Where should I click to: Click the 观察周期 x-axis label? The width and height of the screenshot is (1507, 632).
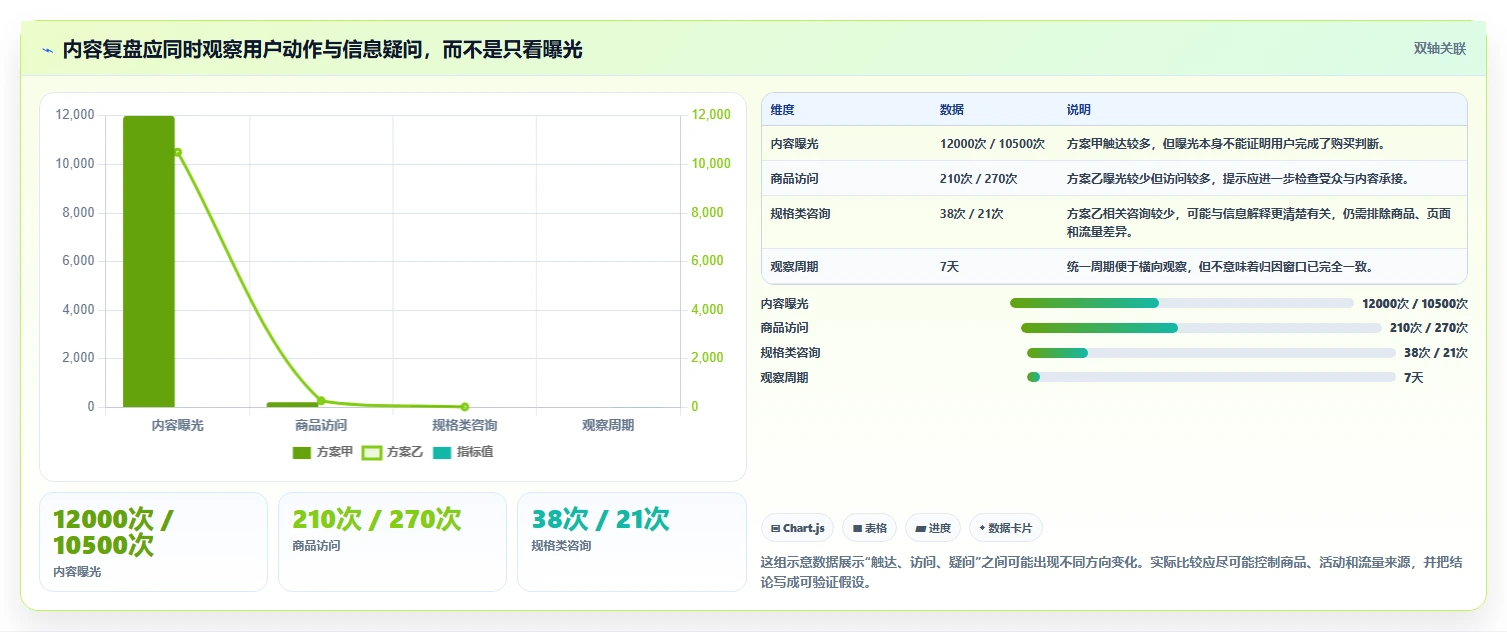(x=608, y=425)
